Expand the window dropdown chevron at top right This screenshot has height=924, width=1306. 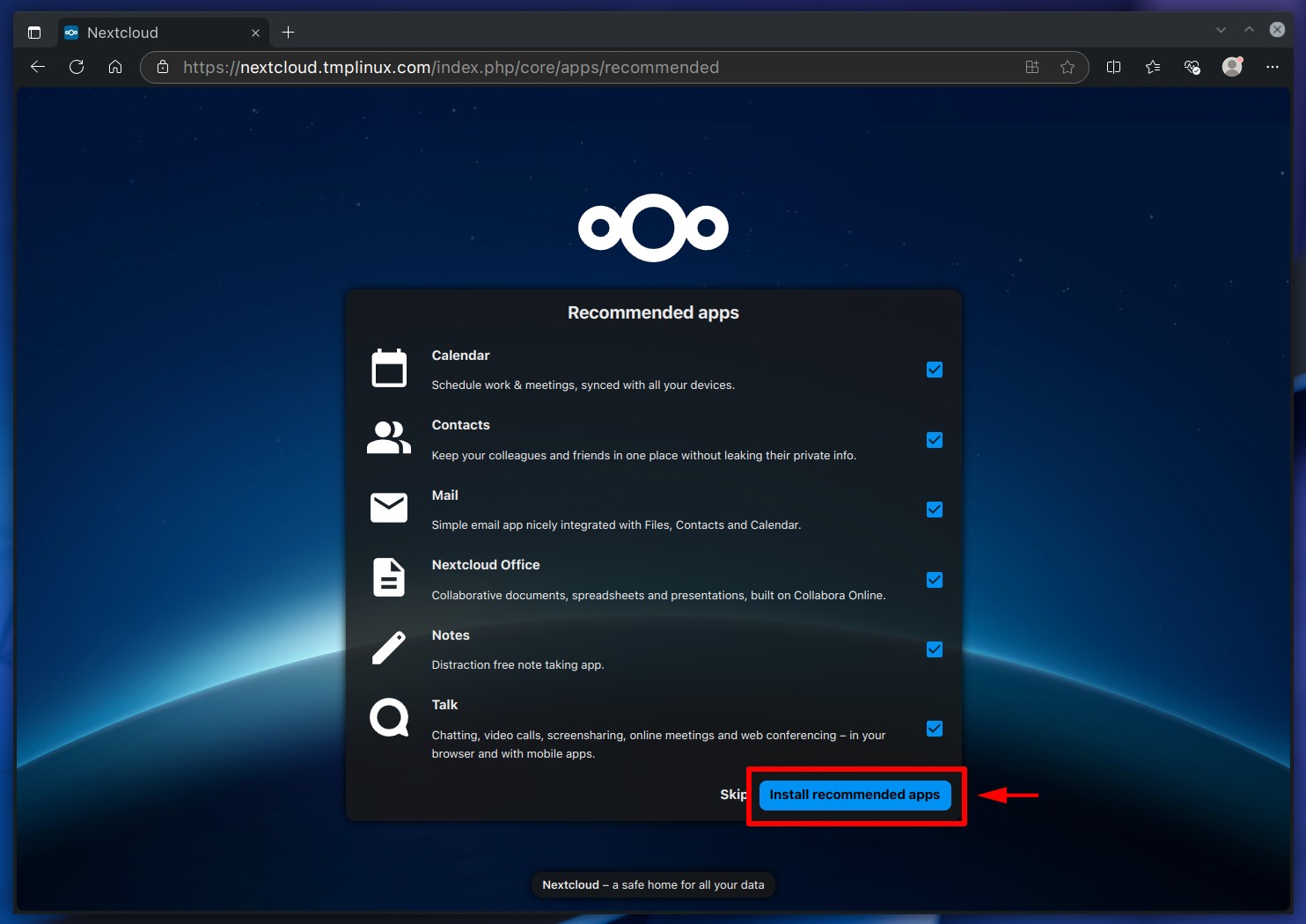(1221, 30)
